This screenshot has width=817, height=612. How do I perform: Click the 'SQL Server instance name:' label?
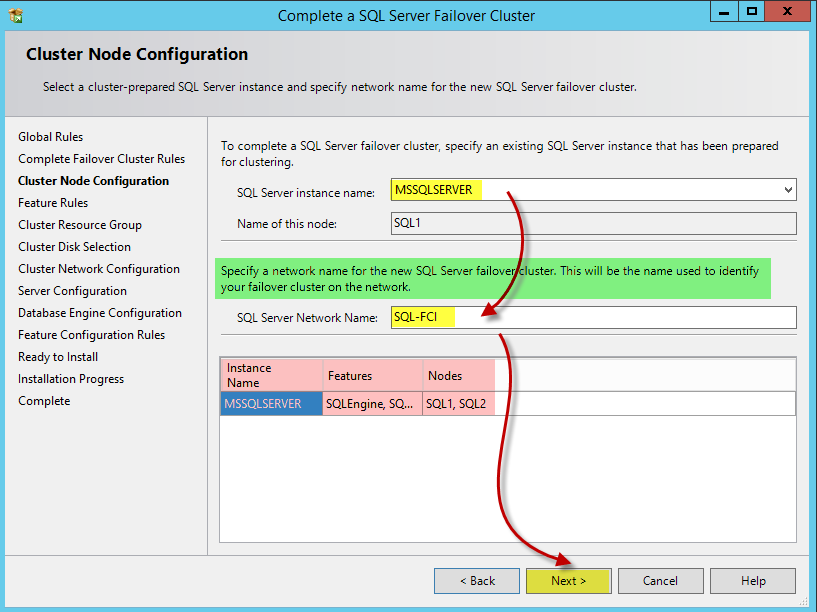tap(306, 193)
